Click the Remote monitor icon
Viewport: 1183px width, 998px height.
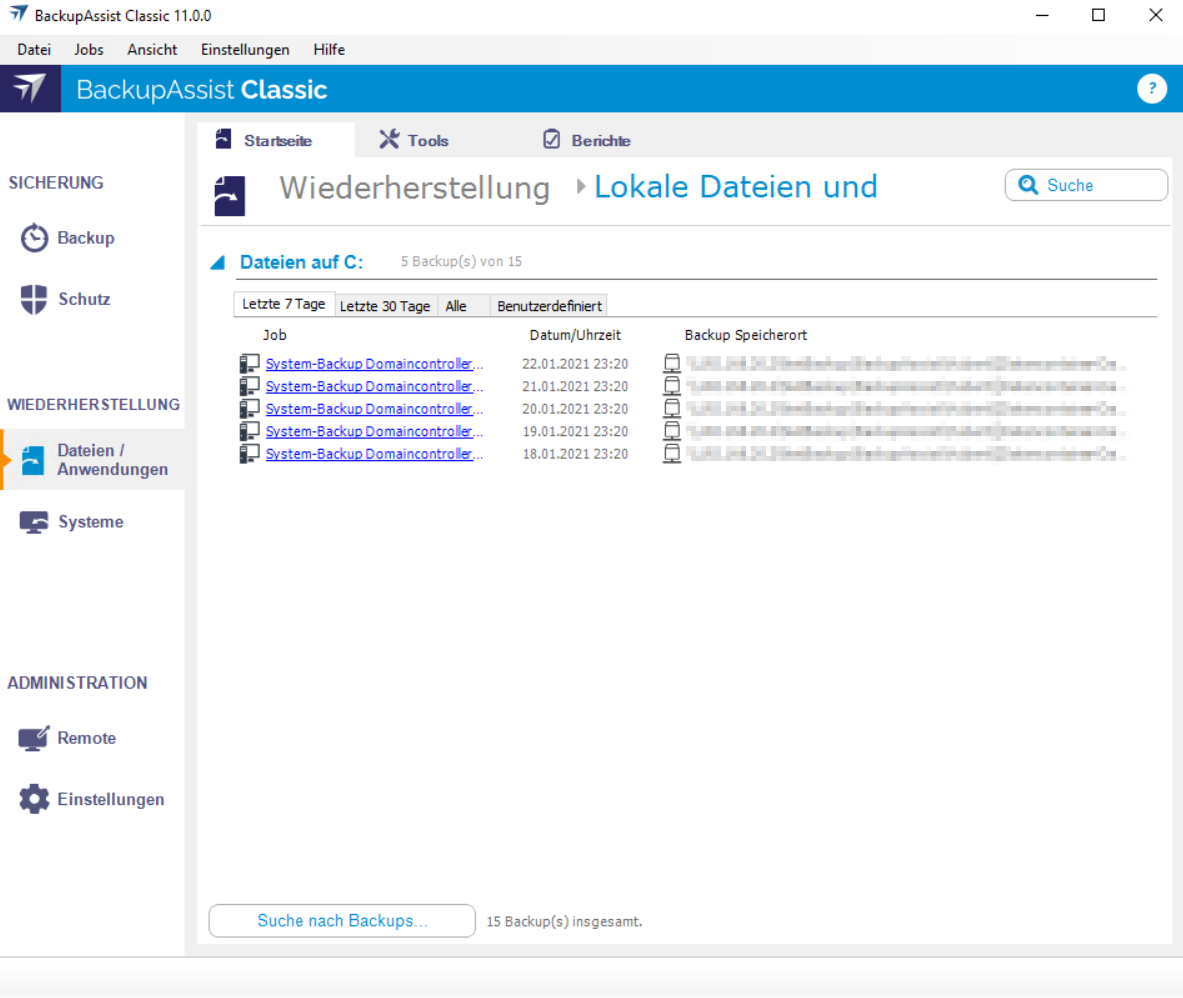click(34, 739)
